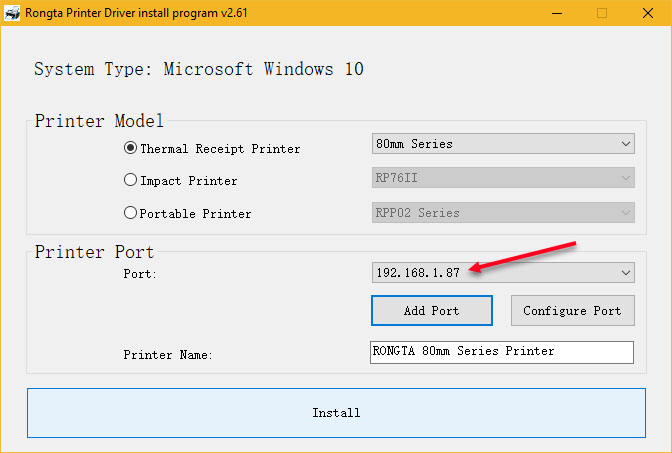
Task: Pick the Portable Printer radio option
Action: point(130,213)
